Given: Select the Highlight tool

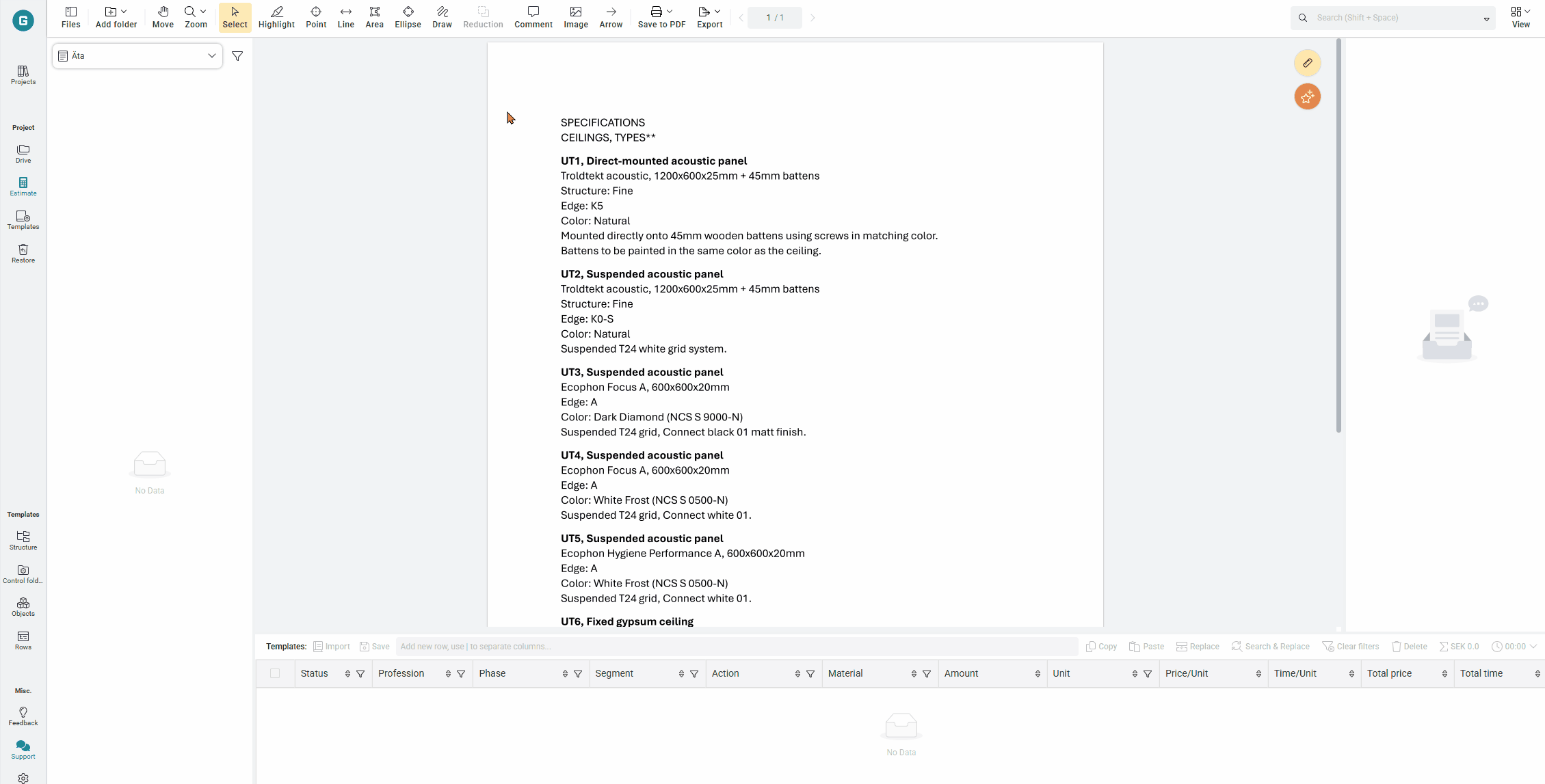Looking at the screenshot, I should click(x=276, y=17).
